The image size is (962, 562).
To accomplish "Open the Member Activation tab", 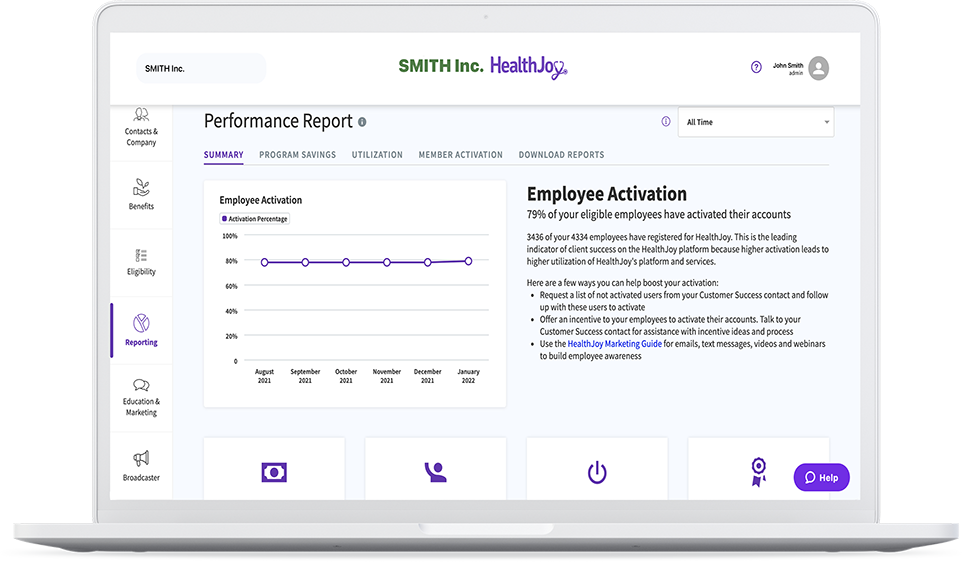I will click(460, 155).
